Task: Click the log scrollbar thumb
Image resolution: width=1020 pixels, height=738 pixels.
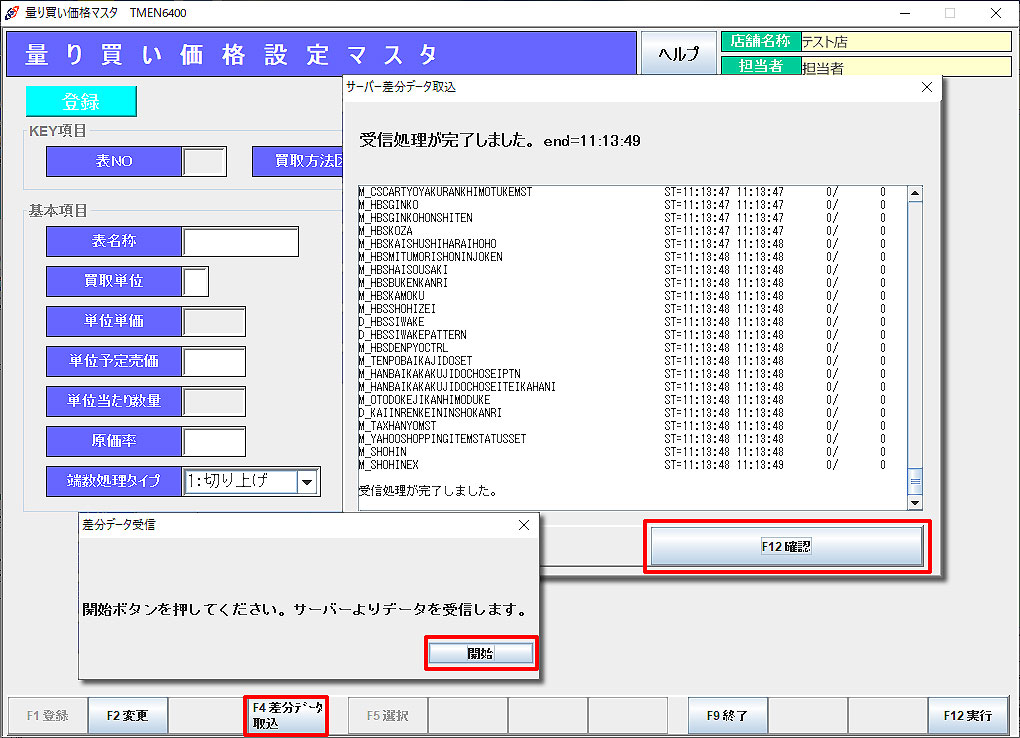Action: (915, 482)
